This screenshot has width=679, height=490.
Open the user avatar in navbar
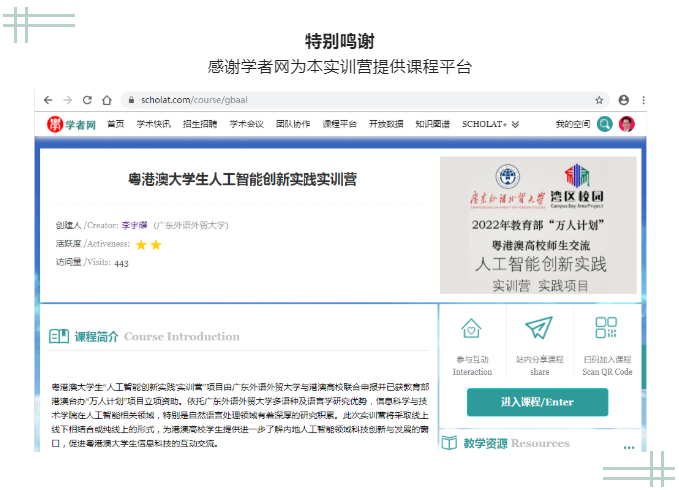click(x=627, y=124)
